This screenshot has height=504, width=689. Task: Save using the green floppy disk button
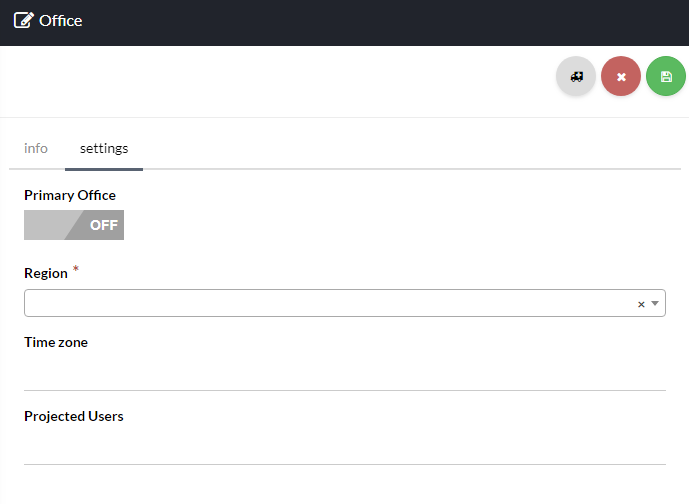coord(666,76)
